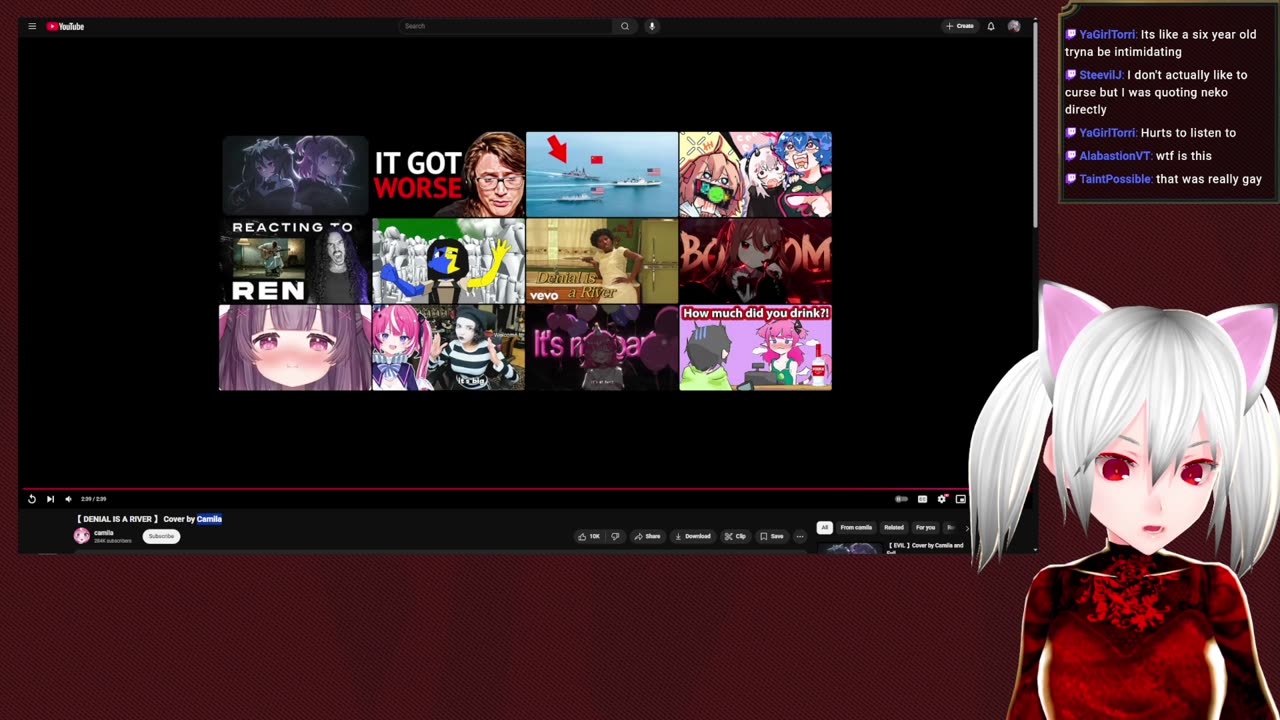Open notifications bell
This screenshot has width=1280, height=720.
pos(991,26)
